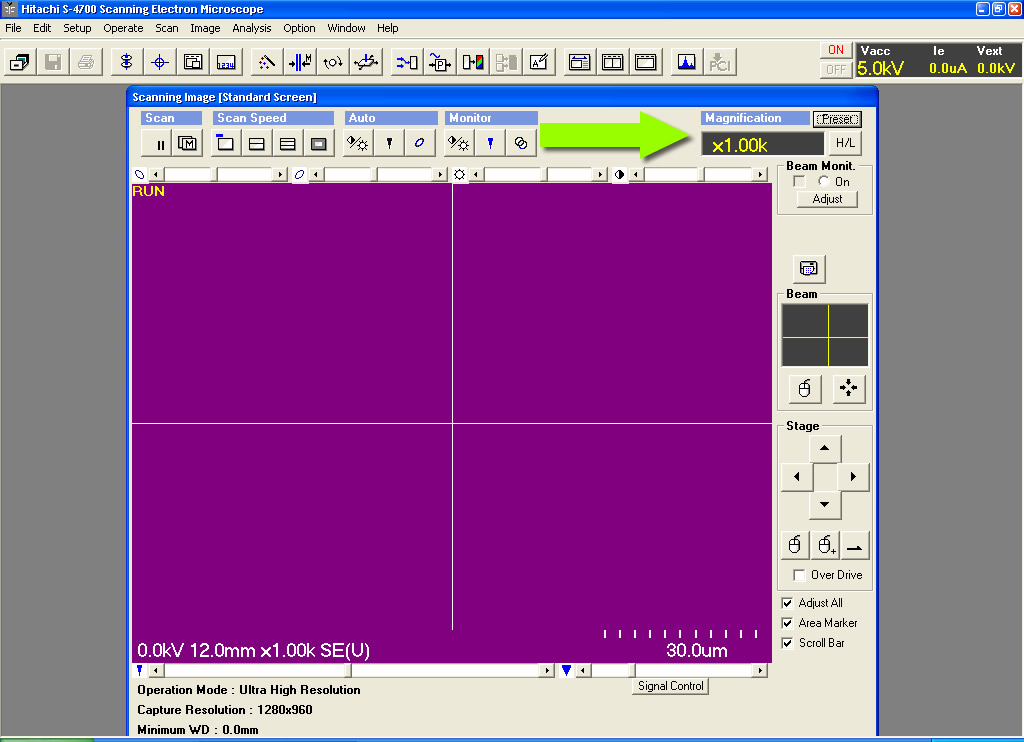
Task: Click the red-green color box toolbar icon
Action: pos(473,62)
